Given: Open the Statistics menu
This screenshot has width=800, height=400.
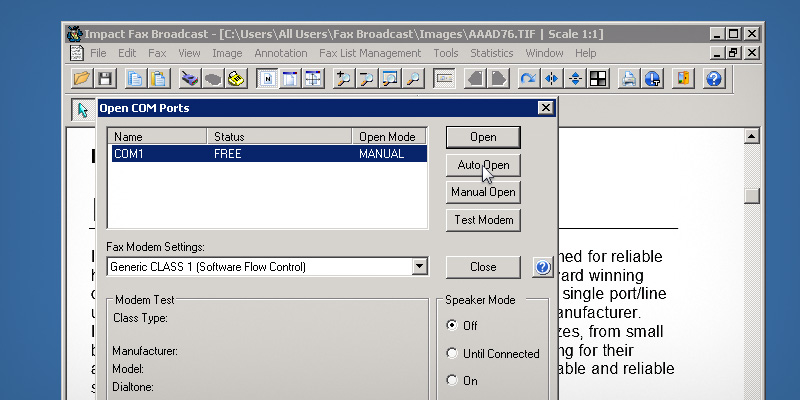Looking at the screenshot, I should tap(491, 53).
